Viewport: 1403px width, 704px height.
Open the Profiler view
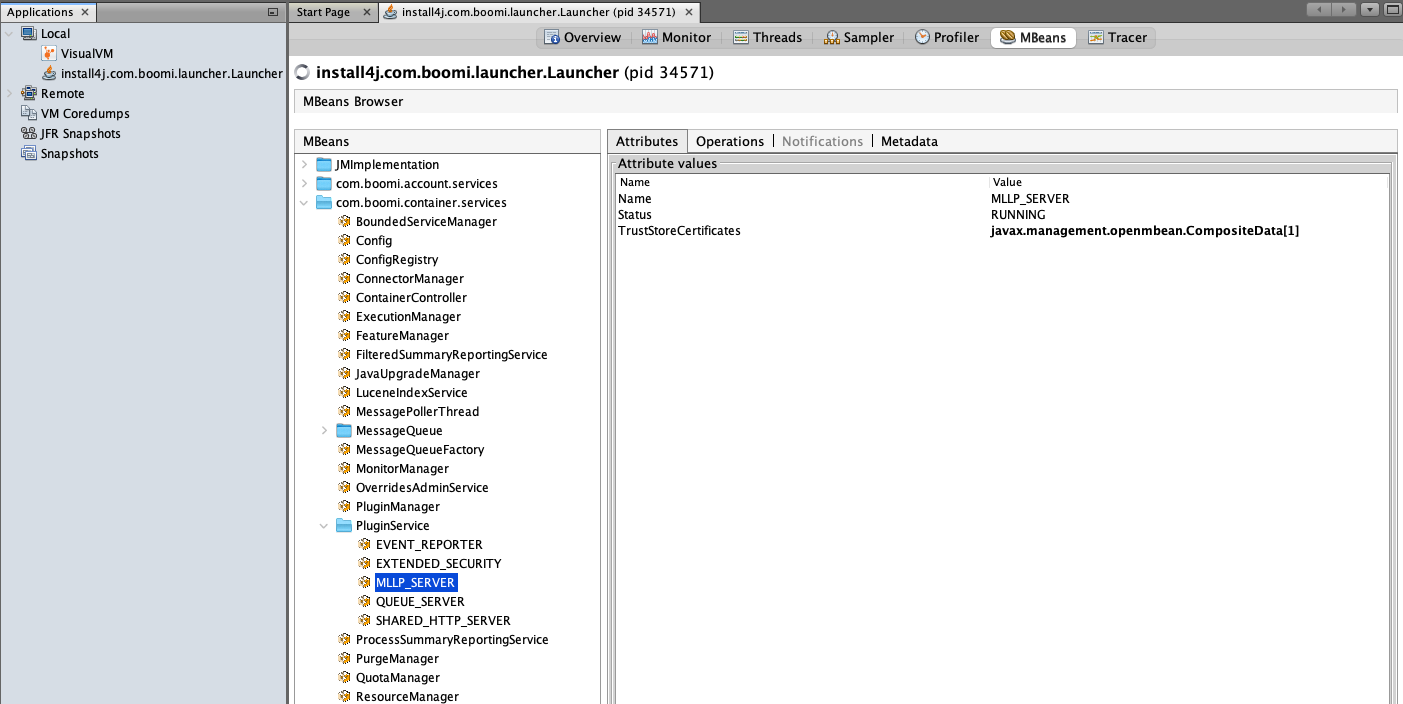pyautogui.click(x=946, y=36)
